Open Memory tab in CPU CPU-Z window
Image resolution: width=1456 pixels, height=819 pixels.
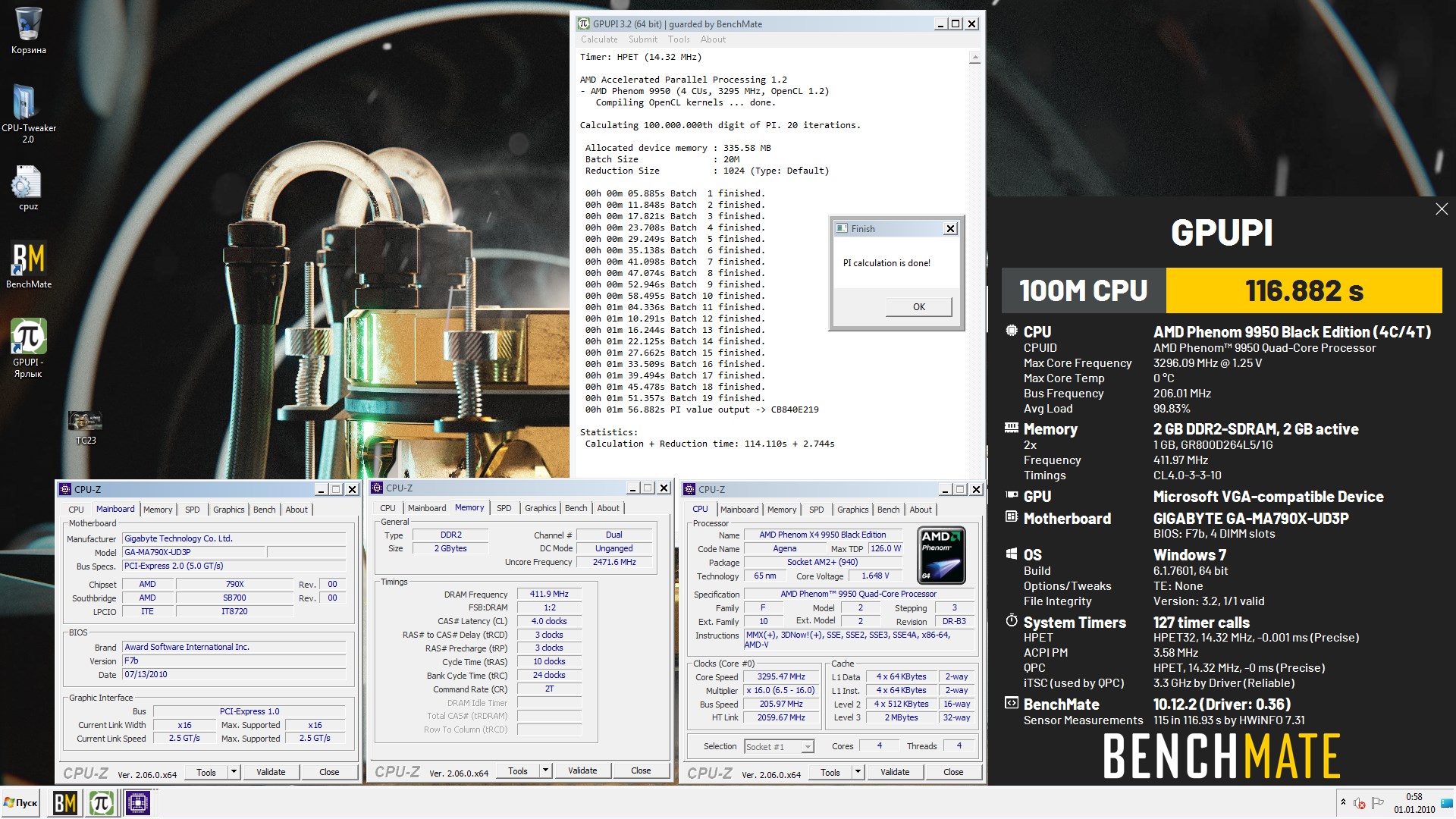tap(782, 510)
